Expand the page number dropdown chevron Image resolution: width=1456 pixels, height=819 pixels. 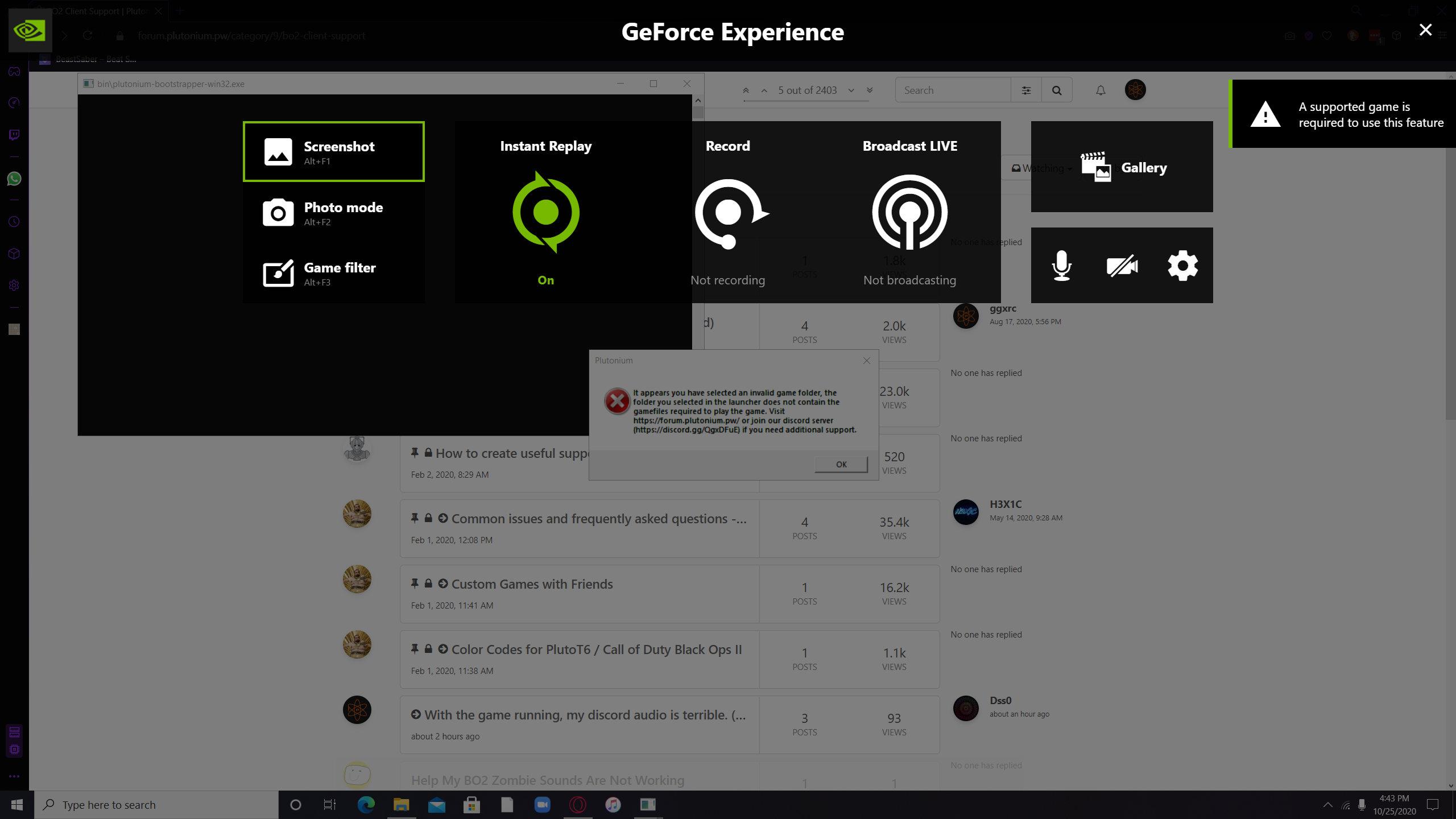[x=851, y=90]
